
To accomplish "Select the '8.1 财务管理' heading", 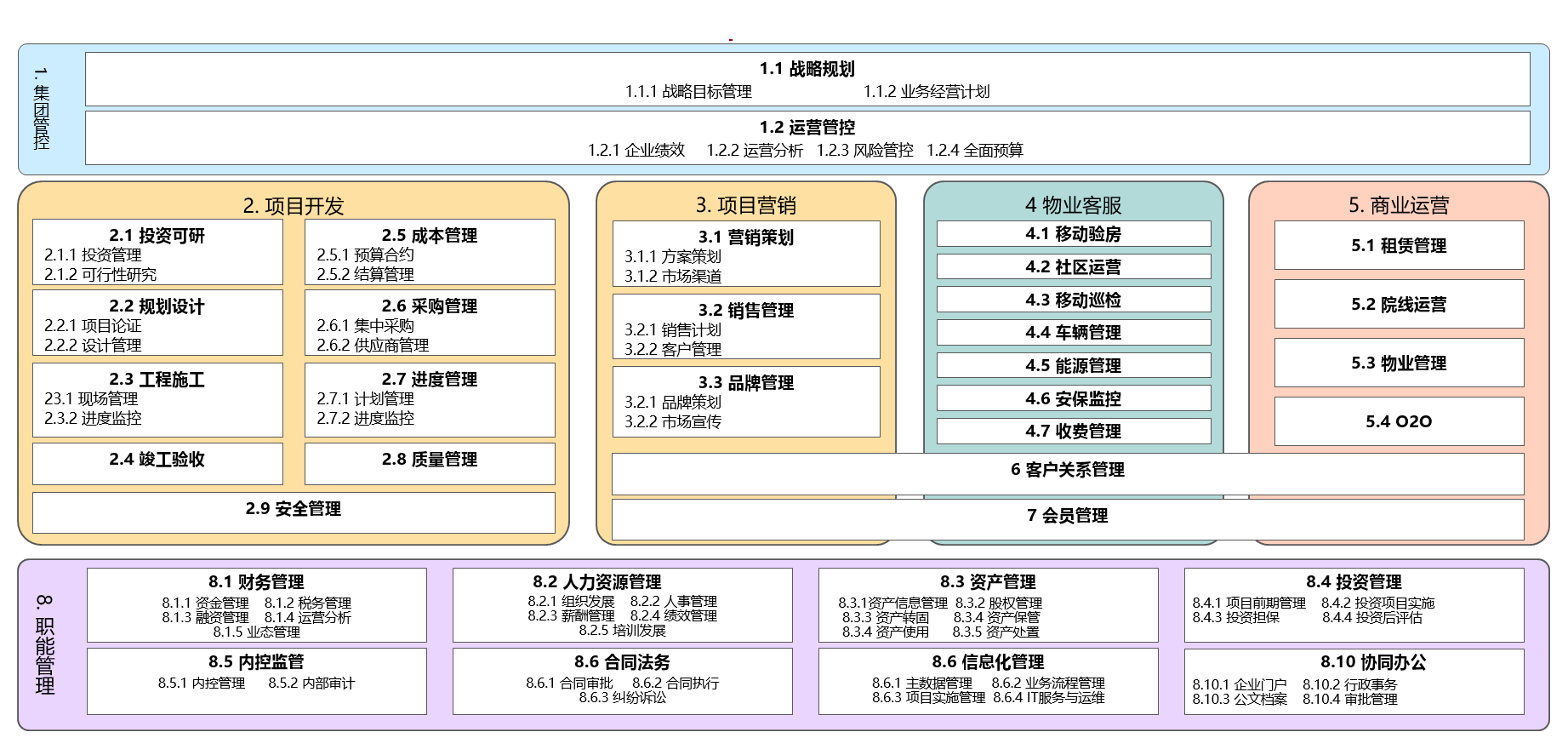I will pyautogui.click(x=256, y=582).
